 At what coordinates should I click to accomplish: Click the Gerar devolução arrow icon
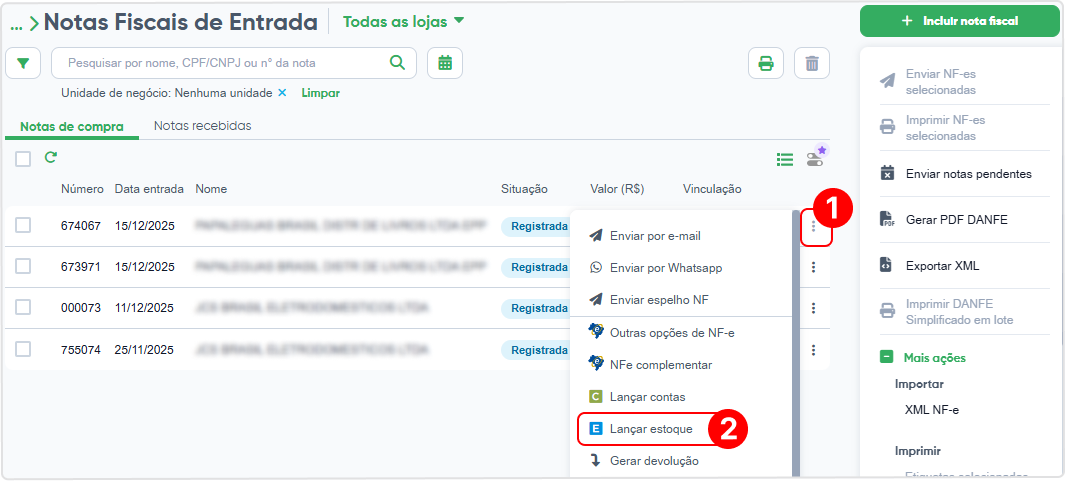596,461
